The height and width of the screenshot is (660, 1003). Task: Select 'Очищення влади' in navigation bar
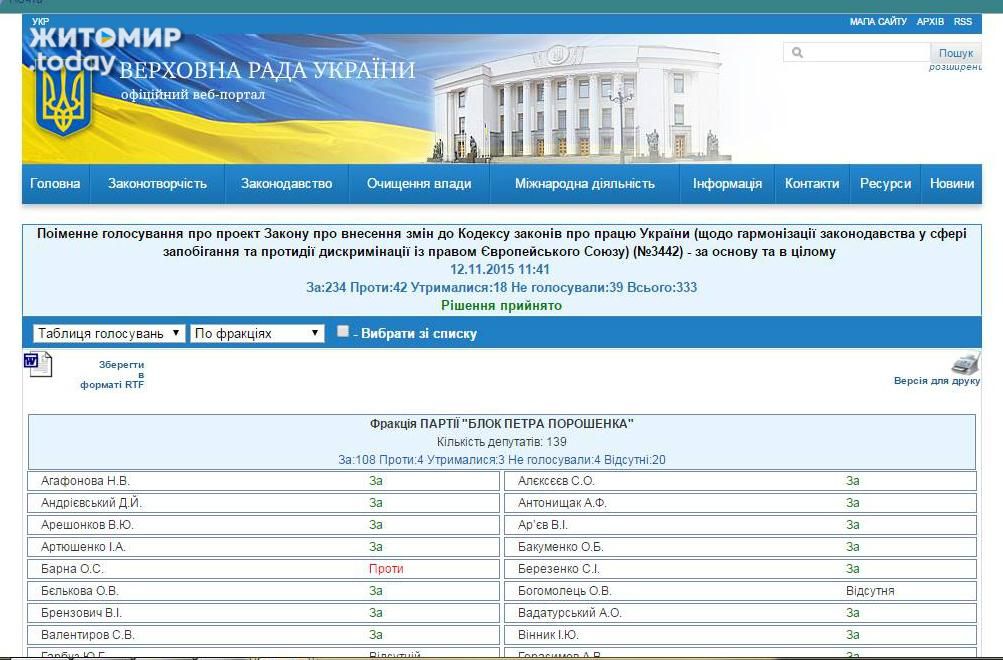(419, 184)
